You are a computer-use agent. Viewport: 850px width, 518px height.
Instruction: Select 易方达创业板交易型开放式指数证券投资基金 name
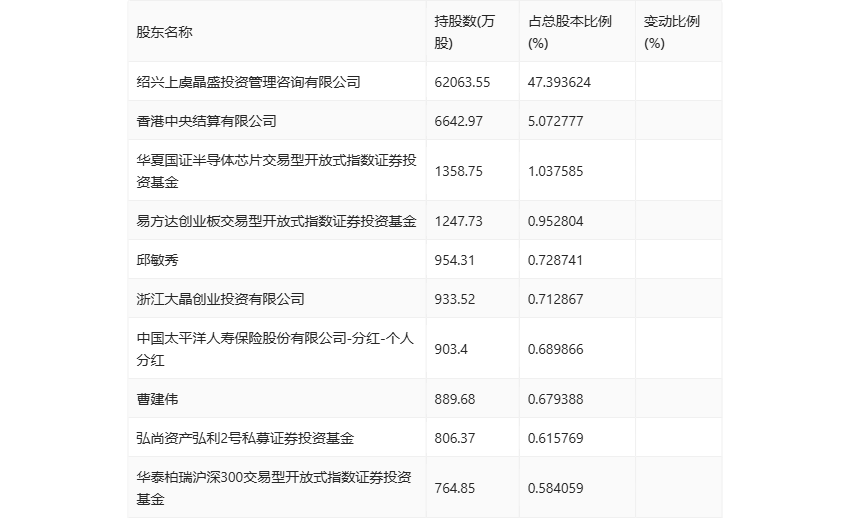click(276, 221)
